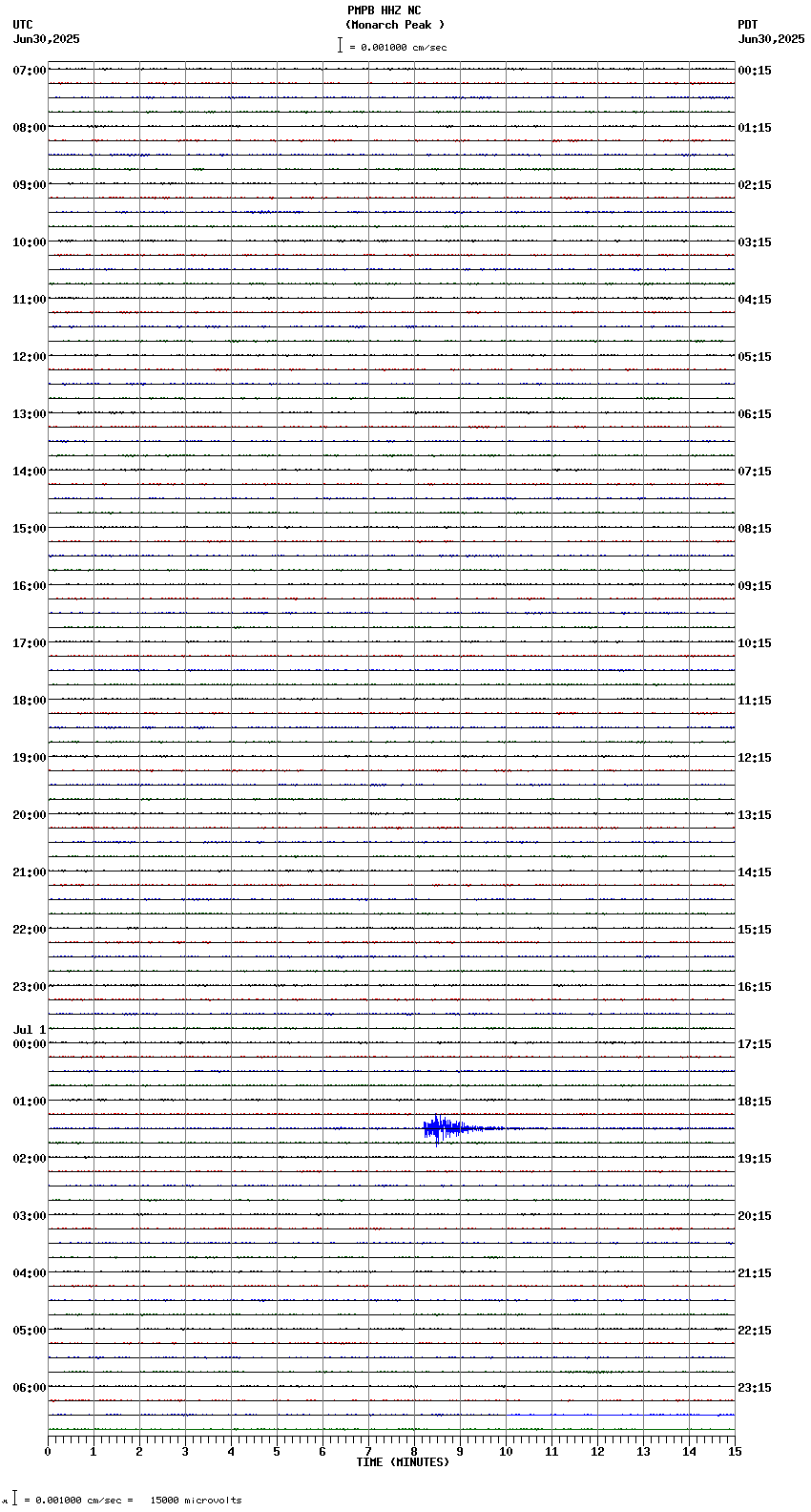Click the 23:00 UTC row label

pos(30,987)
